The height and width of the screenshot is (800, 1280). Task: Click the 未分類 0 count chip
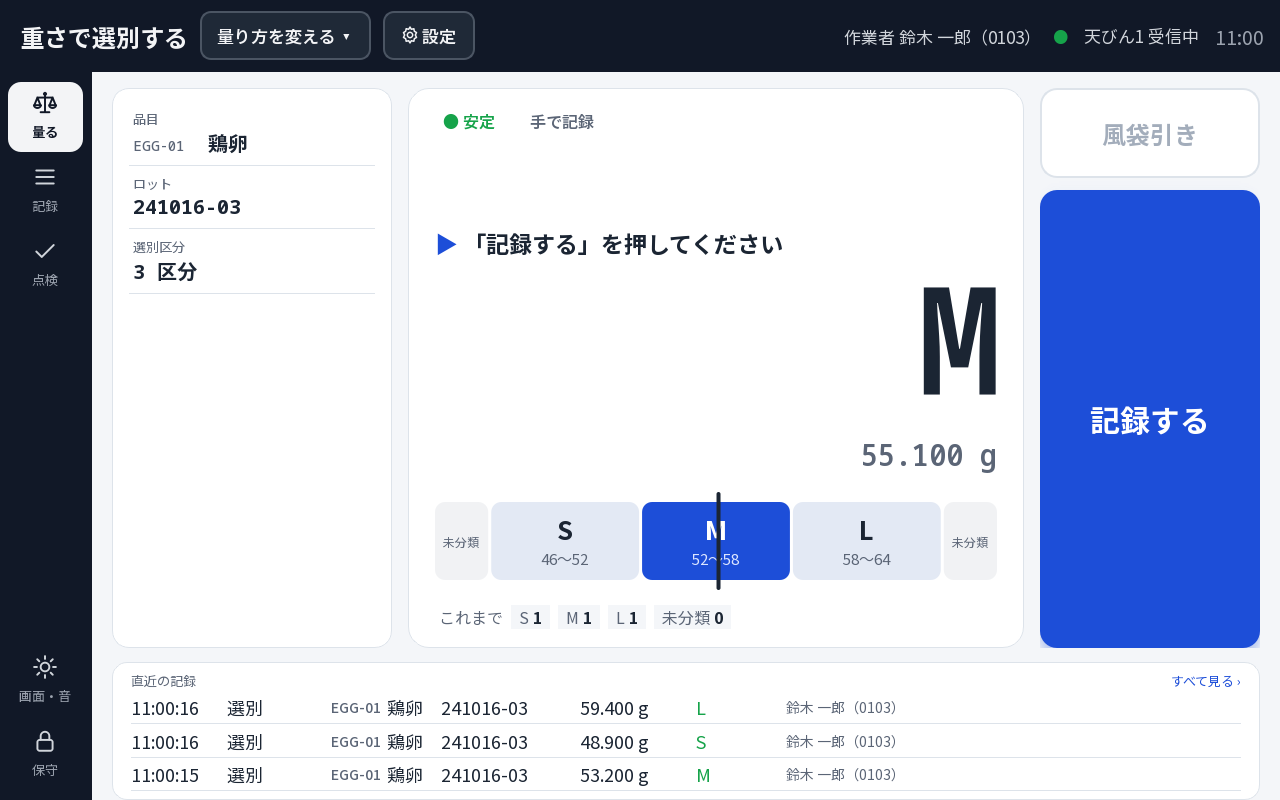pos(692,618)
